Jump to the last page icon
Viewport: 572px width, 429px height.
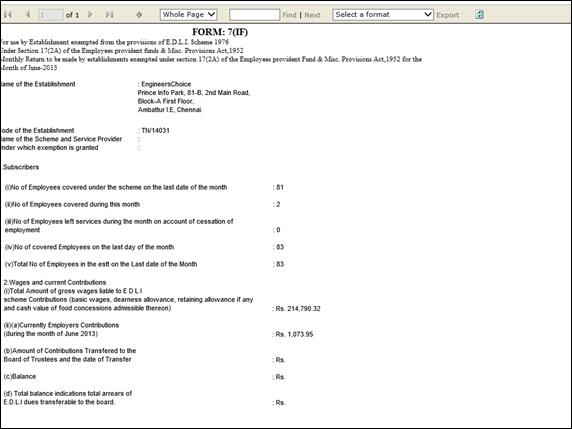pyautogui.click(x=109, y=15)
